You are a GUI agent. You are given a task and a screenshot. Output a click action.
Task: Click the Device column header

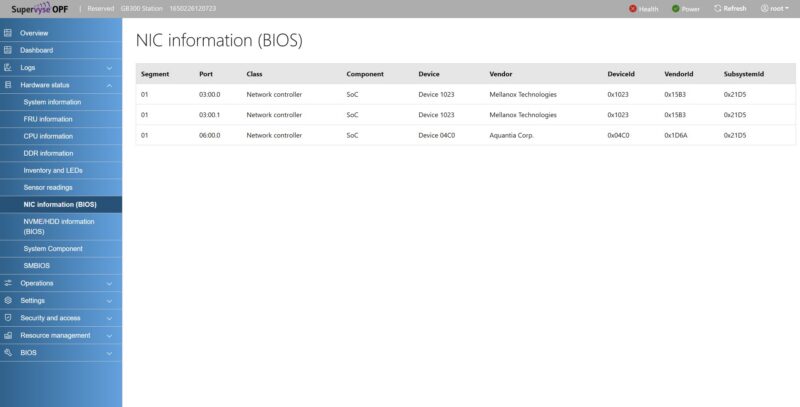coord(429,74)
